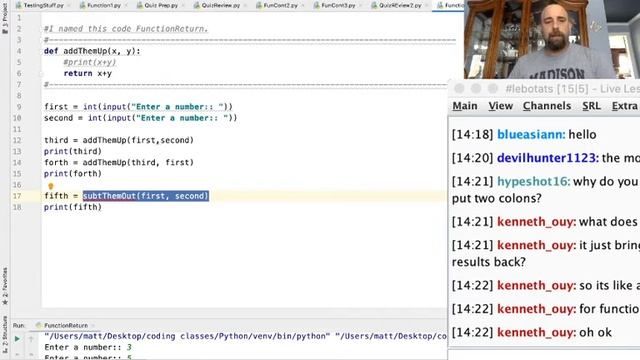Switch to the TestingStuff.py tab
The width and height of the screenshot is (640, 360).
[44, 5]
